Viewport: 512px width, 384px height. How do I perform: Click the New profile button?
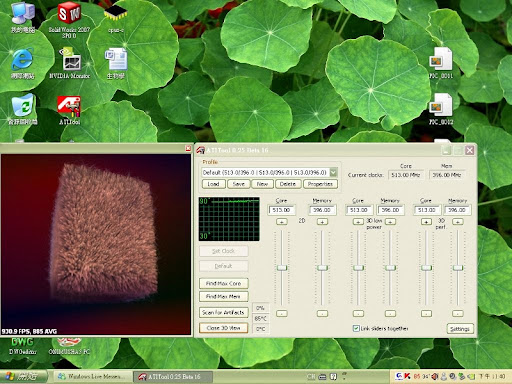point(262,184)
